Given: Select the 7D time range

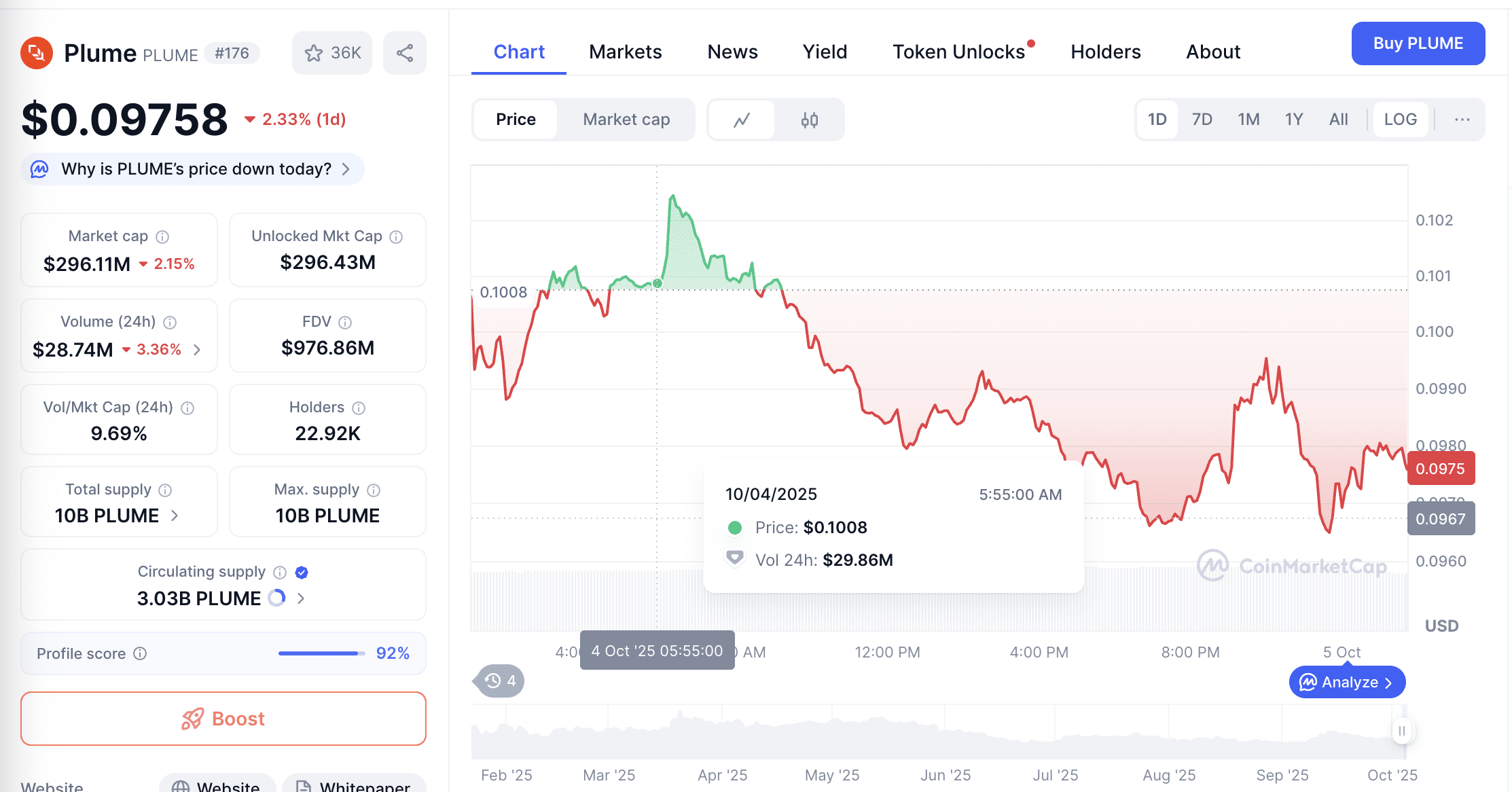Looking at the screenshot, I should [x=1202, y=120].
